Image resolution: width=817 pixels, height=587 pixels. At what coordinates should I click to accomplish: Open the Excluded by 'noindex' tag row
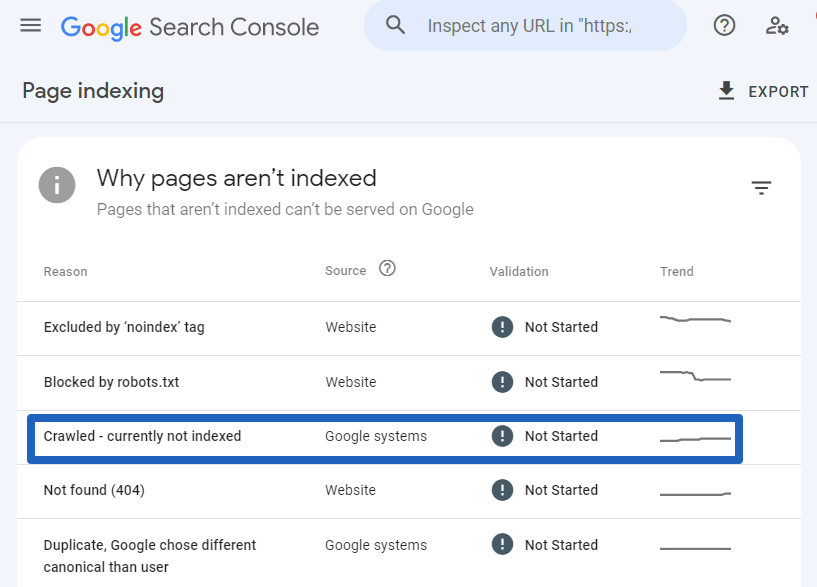coord(408,329)
